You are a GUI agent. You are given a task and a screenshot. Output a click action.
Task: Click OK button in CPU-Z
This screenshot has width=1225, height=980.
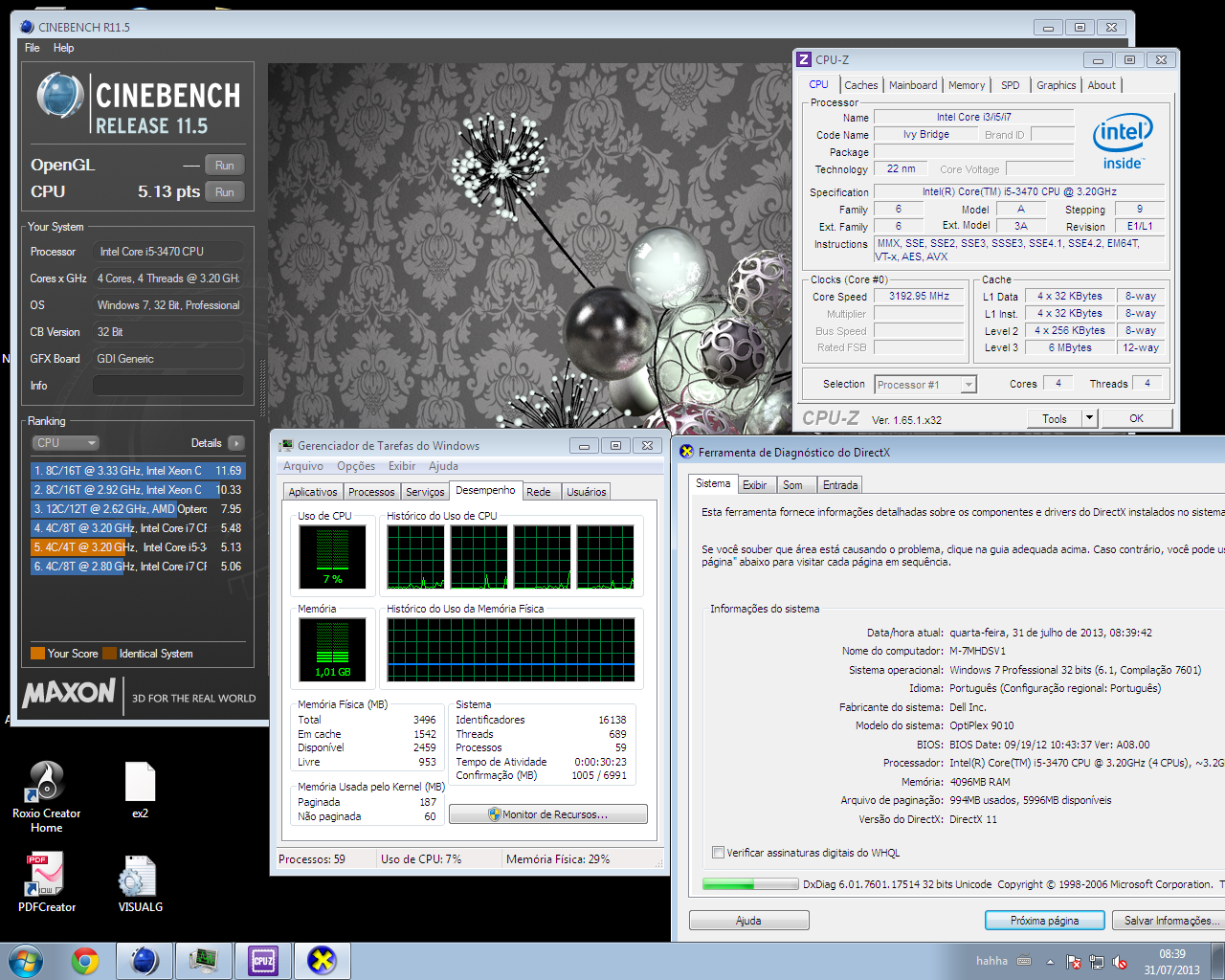1136,418
